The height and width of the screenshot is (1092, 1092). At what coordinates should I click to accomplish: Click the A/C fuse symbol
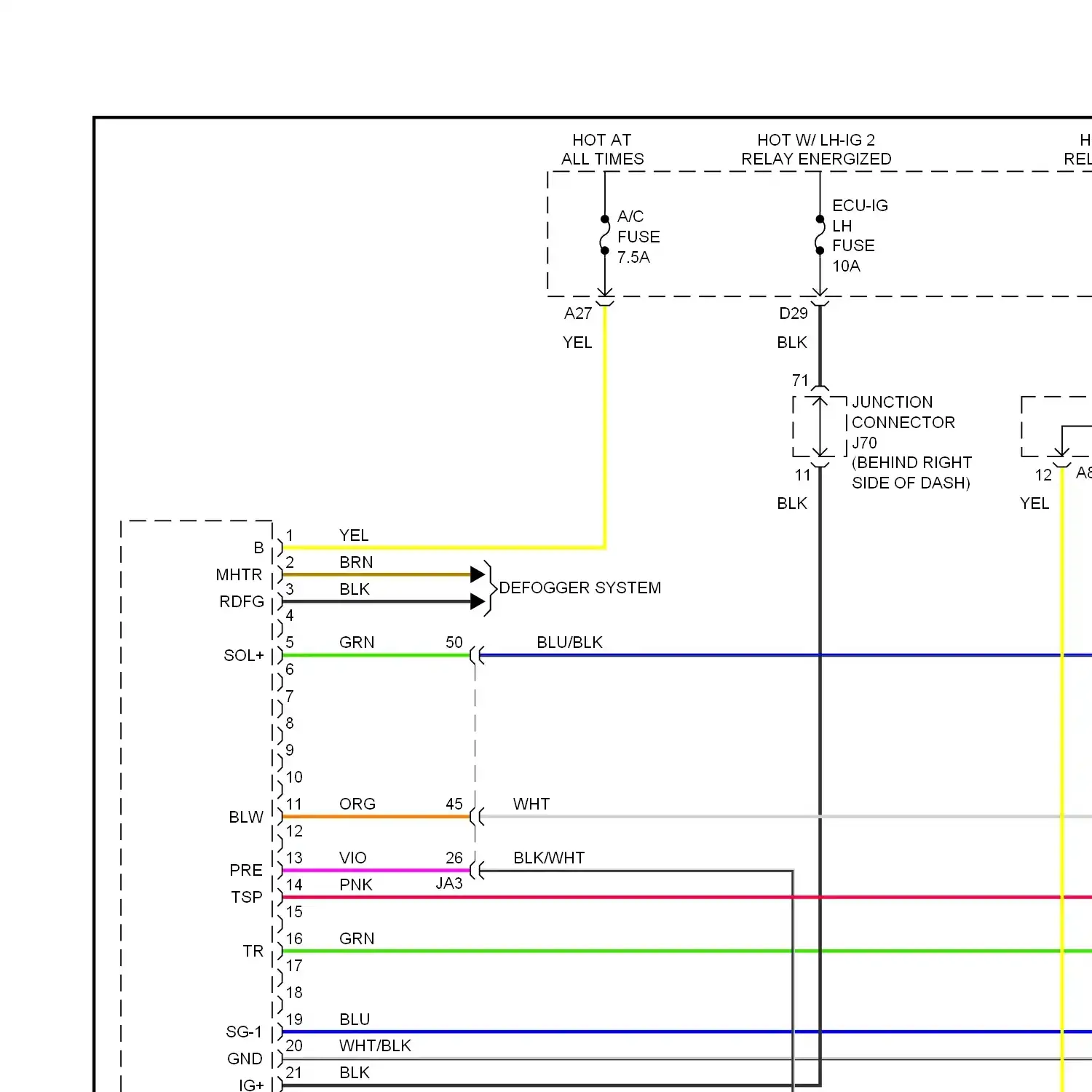coord(604,234)
